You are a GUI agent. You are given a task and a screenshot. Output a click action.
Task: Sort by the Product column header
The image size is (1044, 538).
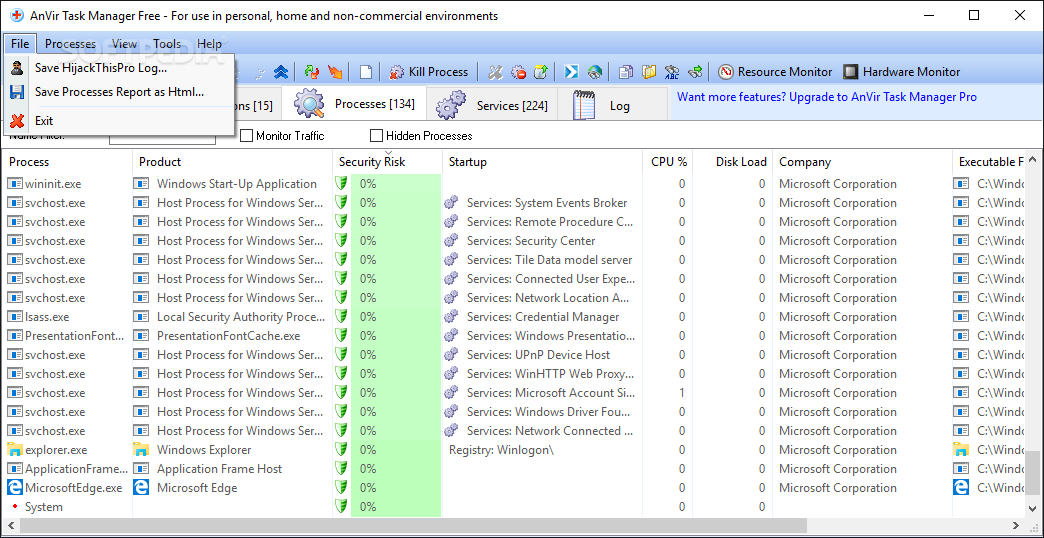click(x=232, y=162)
